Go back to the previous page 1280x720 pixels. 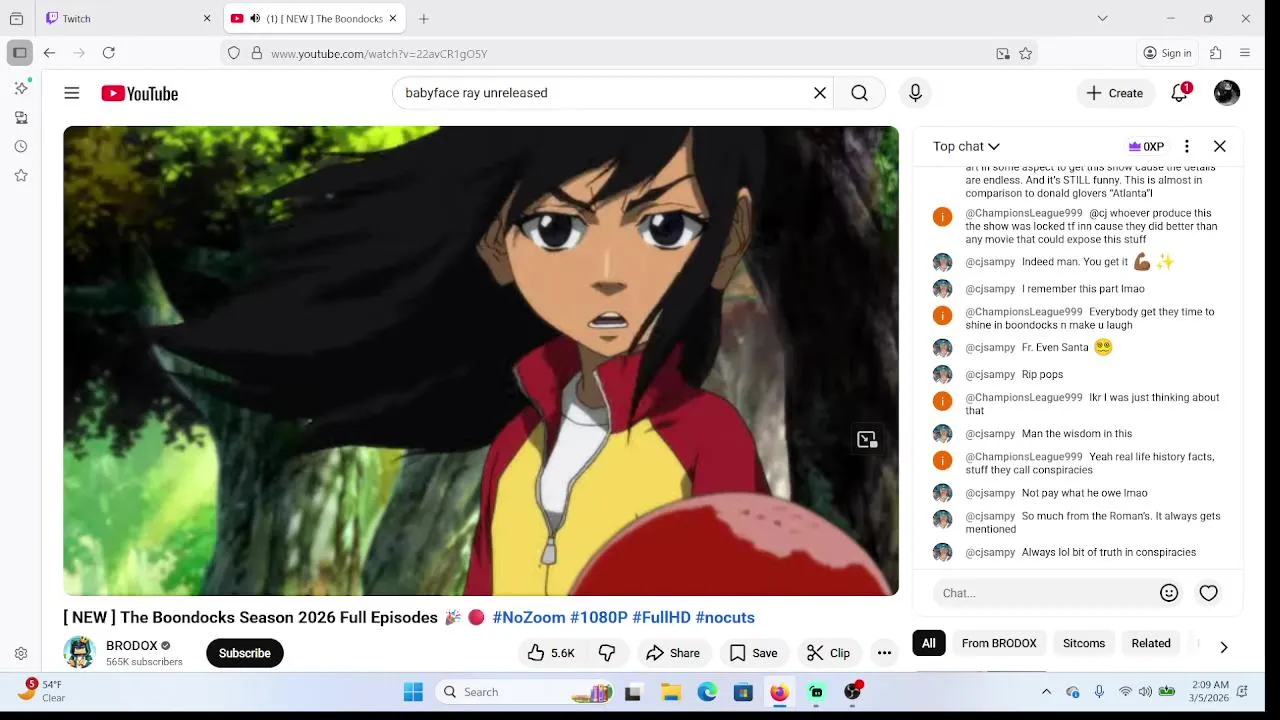49,53
